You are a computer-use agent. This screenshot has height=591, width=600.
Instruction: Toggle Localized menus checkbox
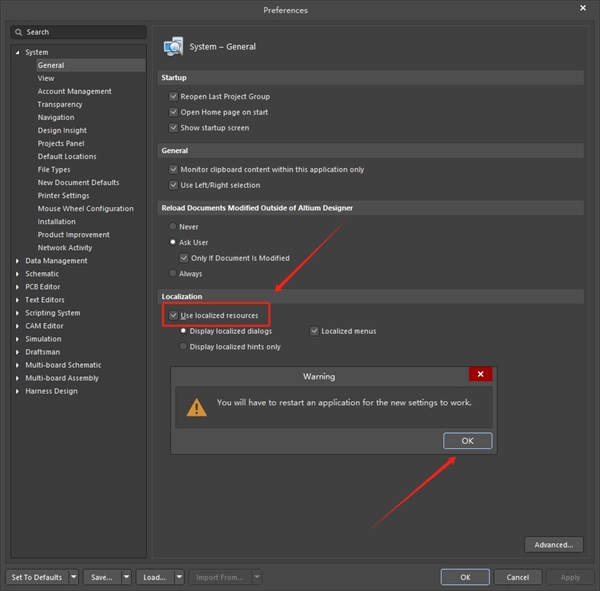(314, 331)
